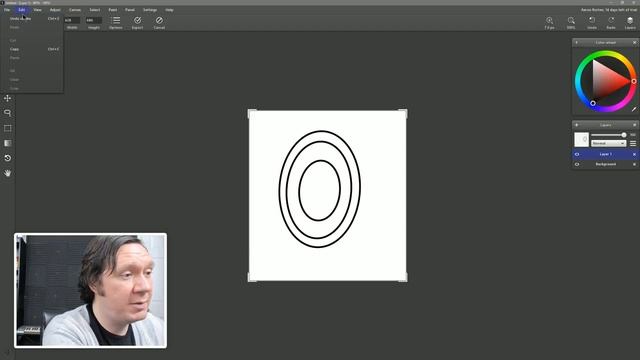640x360 pixels.
Task: Select the rectangle selection tool
Action: point(7,128)
